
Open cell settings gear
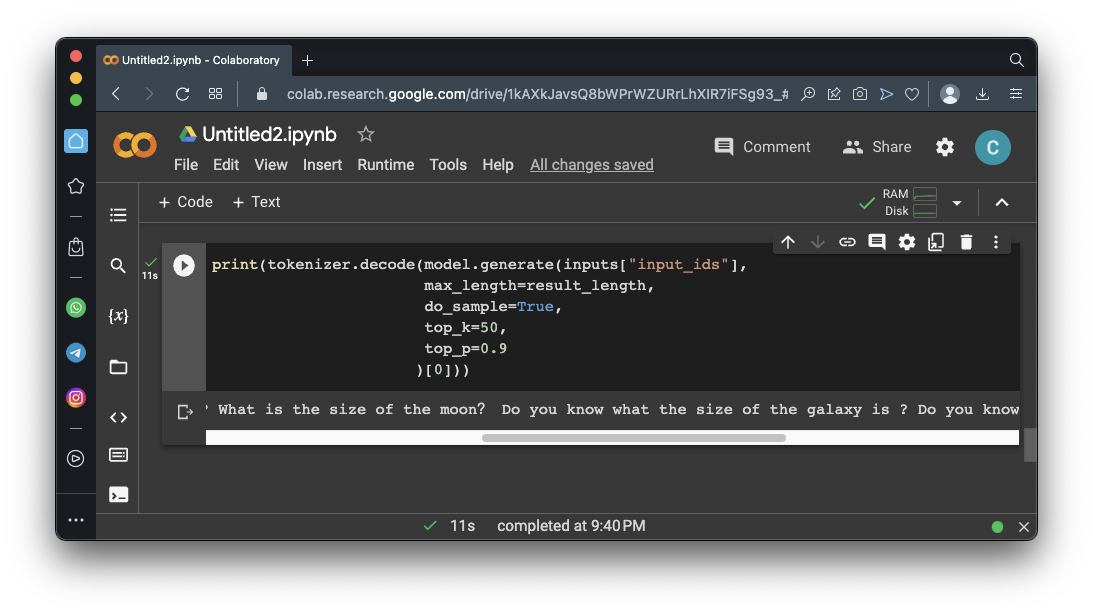907,242
